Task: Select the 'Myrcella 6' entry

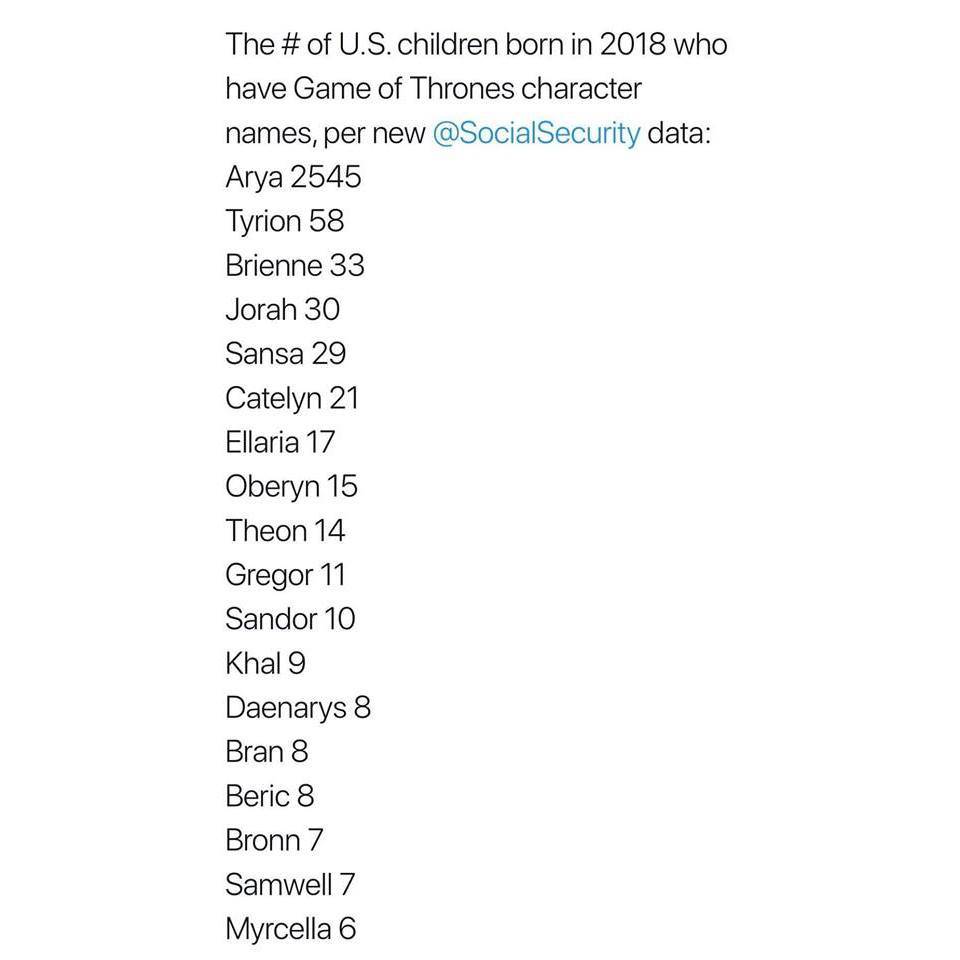Action: tap(290, 929)
